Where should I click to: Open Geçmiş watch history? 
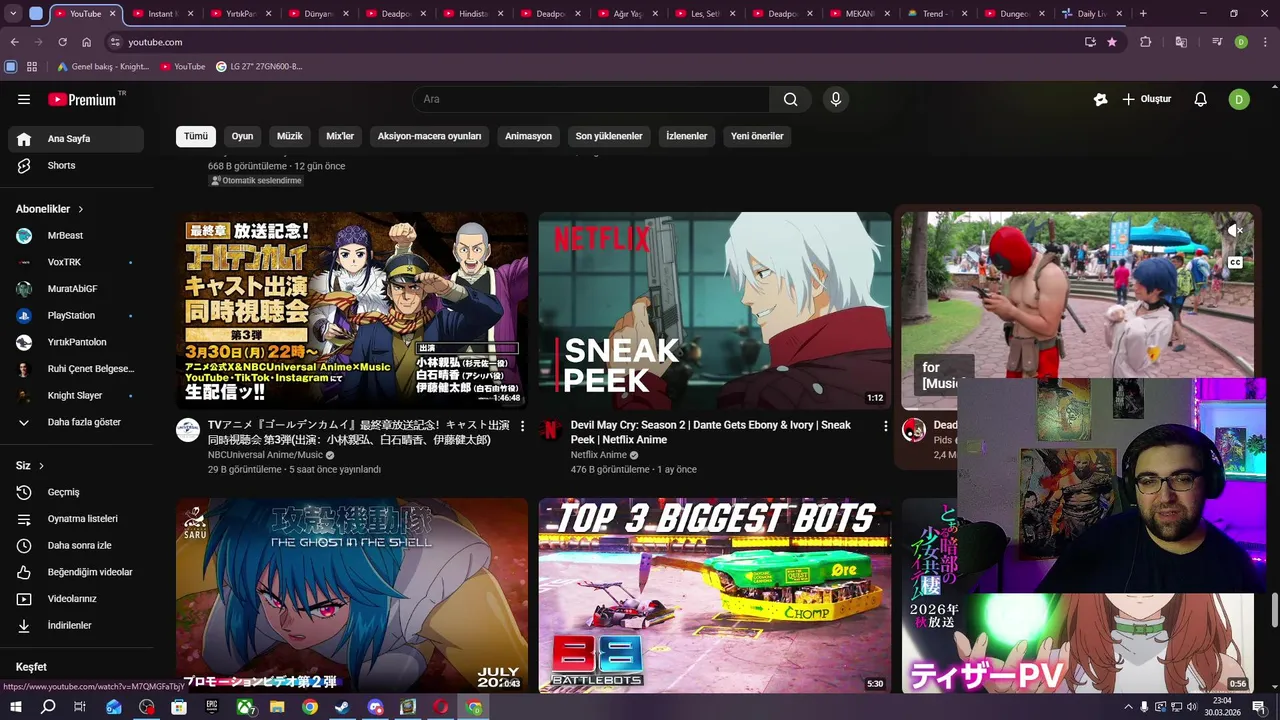(76, 492)
